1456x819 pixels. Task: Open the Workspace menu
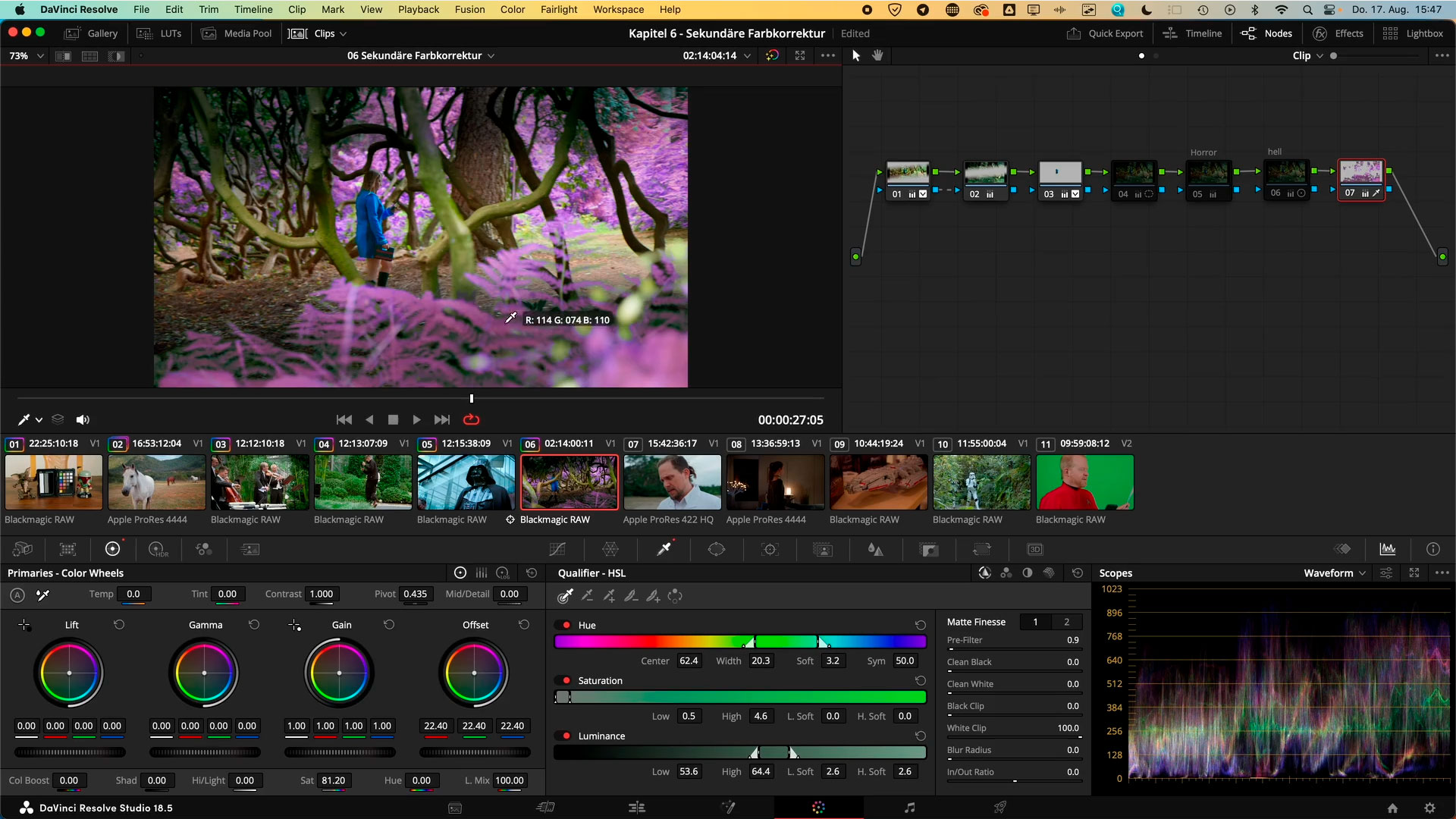(x=618, y=10)
